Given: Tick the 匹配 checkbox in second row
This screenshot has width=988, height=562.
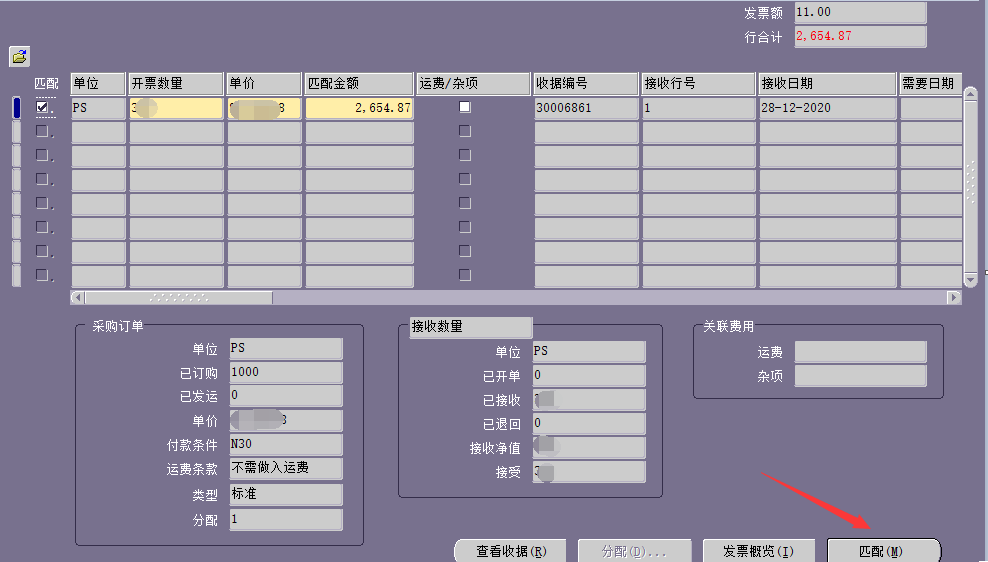Looking at the screenshot, I should coord(42,131).
